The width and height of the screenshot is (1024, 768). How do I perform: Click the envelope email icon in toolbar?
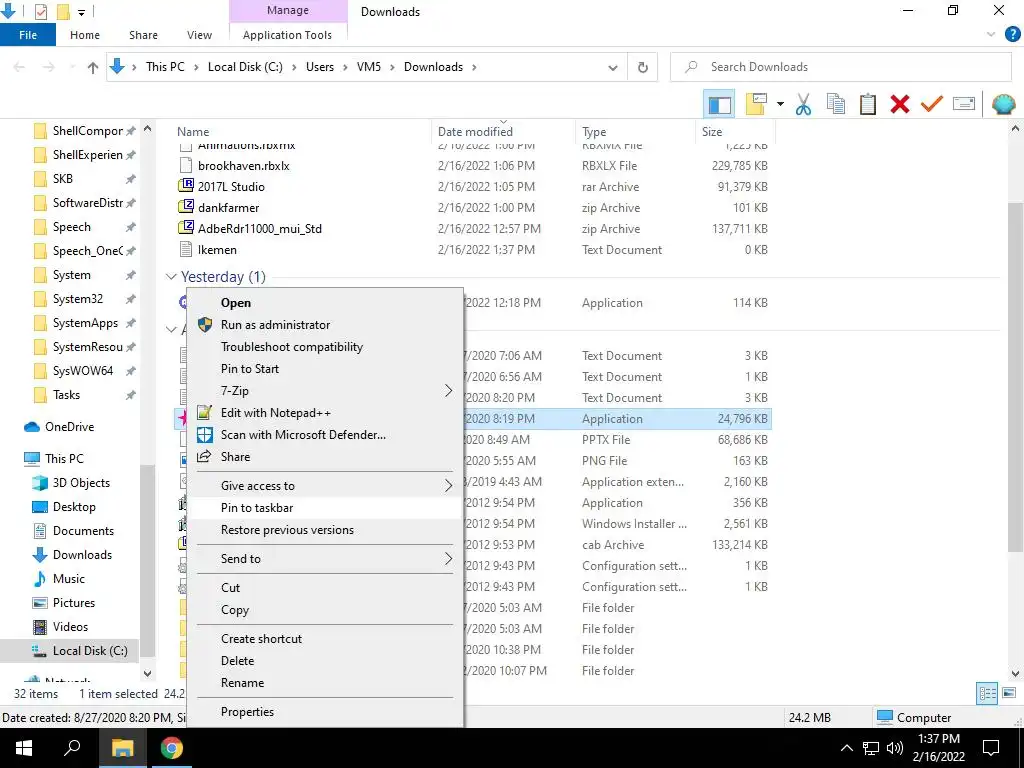(964, 104)
